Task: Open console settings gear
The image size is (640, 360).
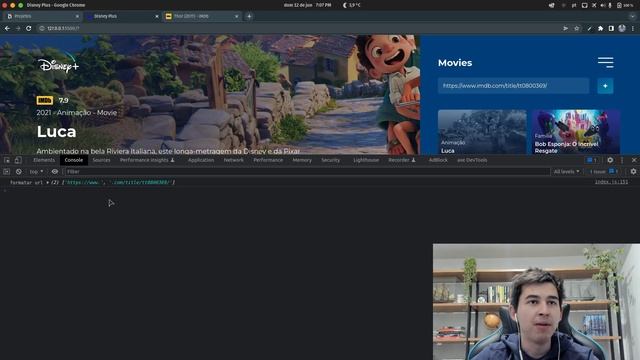Action: click(633, 171)
